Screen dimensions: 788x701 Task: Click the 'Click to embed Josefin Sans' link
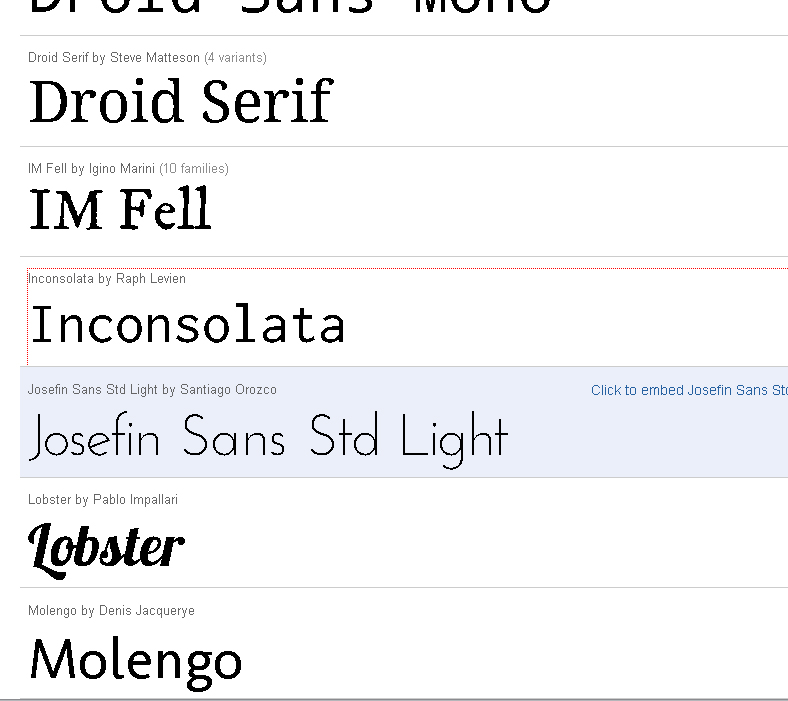point(689,390)
